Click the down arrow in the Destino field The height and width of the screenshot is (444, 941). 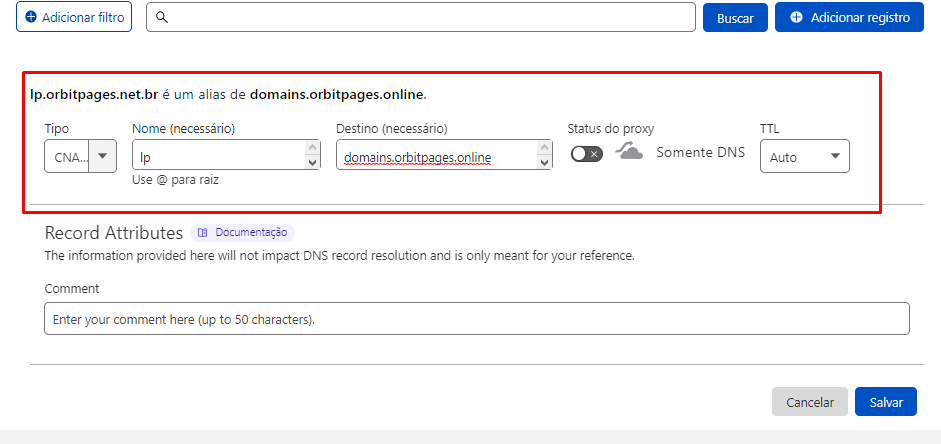coord(544,162)
